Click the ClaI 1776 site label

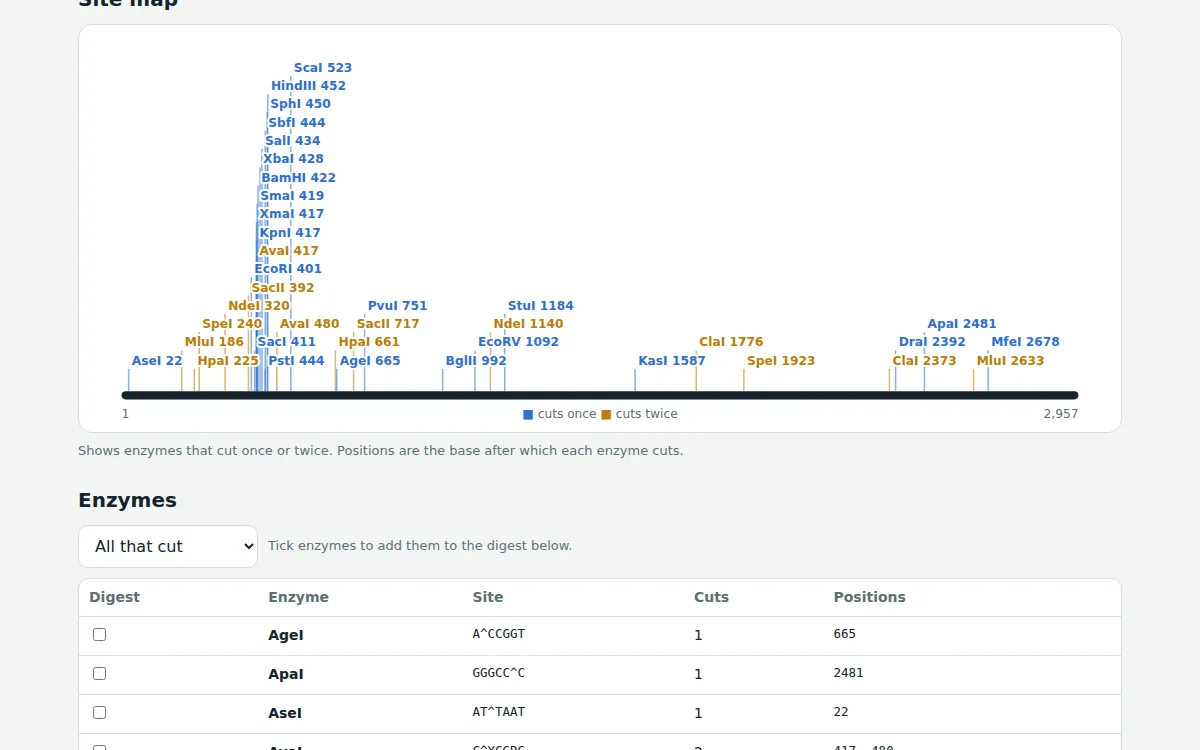pos(731,342)
